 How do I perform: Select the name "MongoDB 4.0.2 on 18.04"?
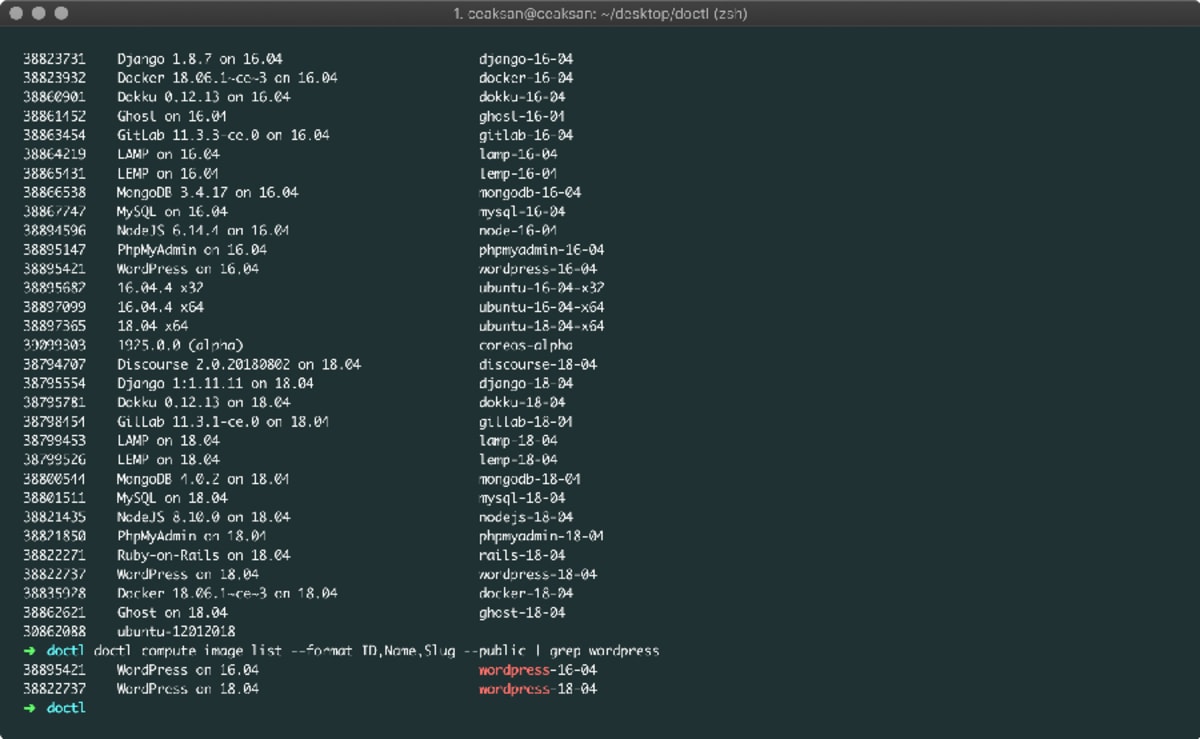pos(203,479)
